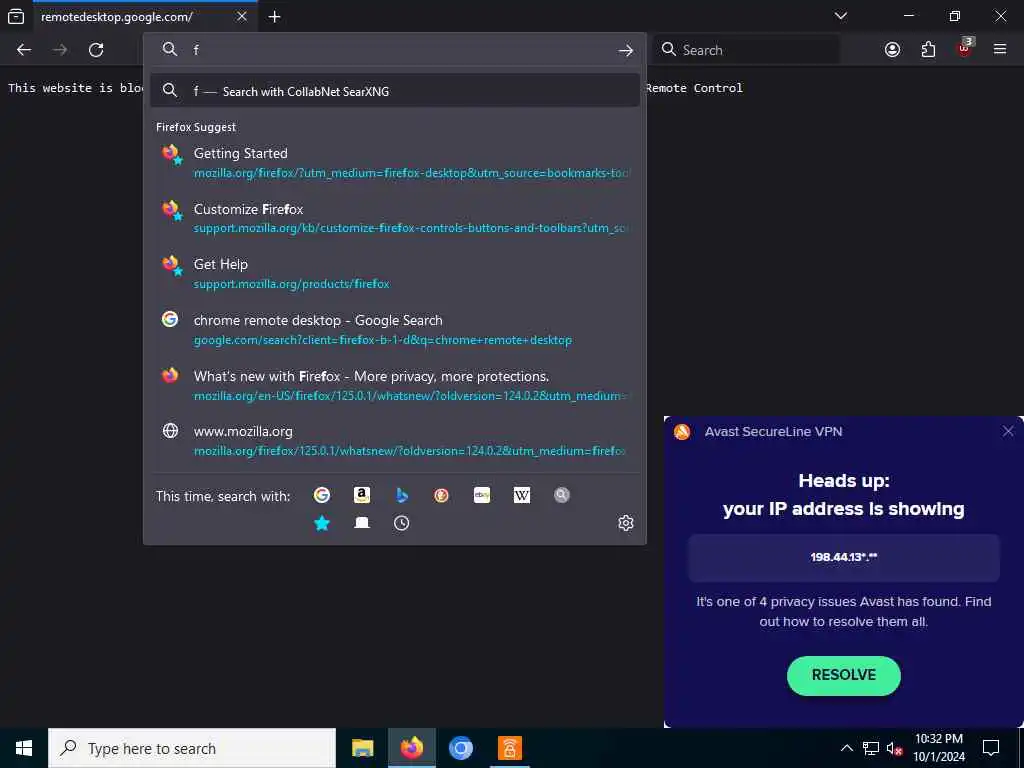1024x768 pixels.
Task: Click the masked IP address 198.44.13 box
Action: 843,558
